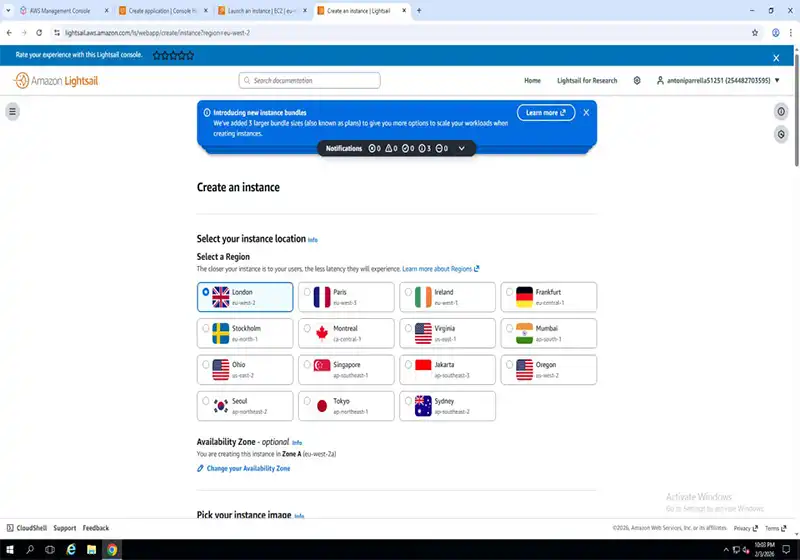Open File Explorer from taskbar
Image resolution: width=800 pixels, height=560 pixels.
[91, 550]
